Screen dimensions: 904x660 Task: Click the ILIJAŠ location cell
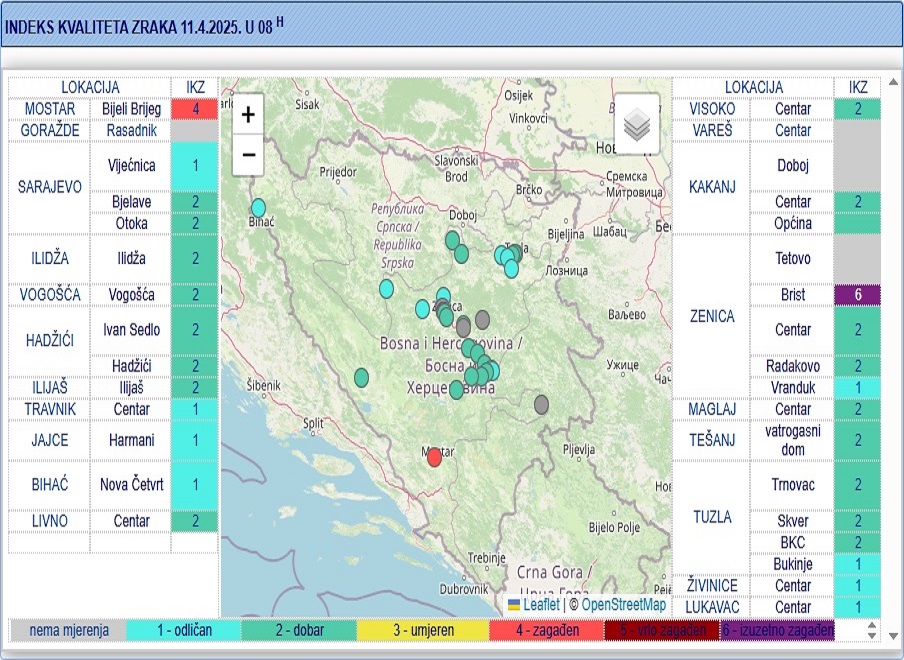click(x=50, y=387)
